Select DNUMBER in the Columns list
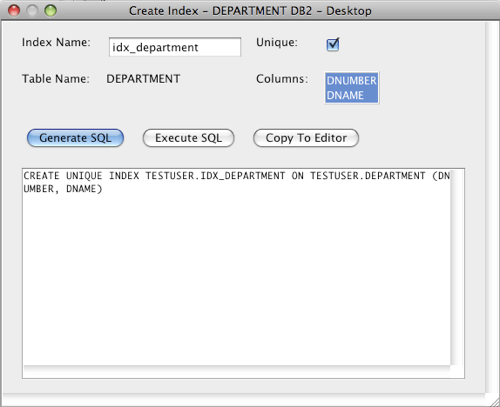 (x=352, y=80)
